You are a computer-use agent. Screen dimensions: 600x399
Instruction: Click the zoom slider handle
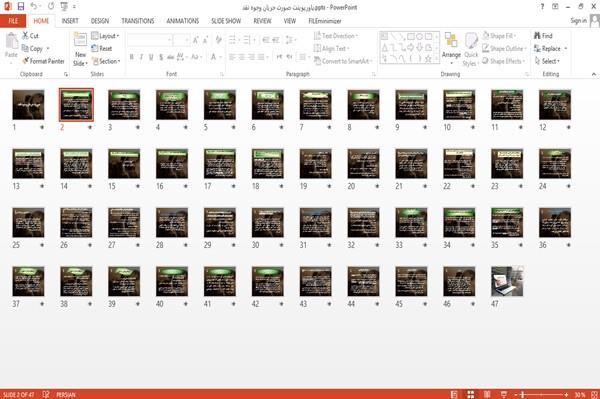click(x=523, y=394)
